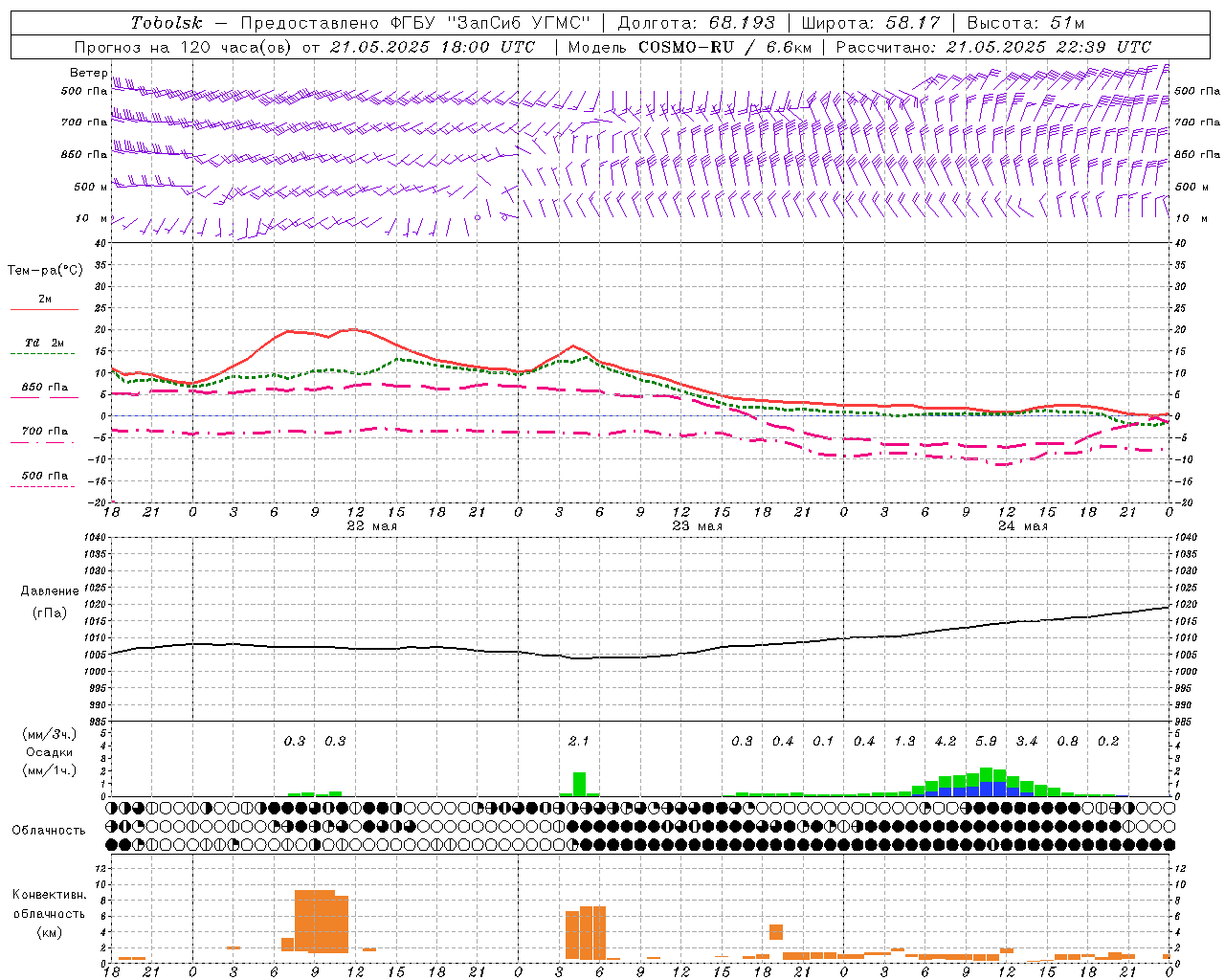
Task: Click the "4.2" precipitation total value
Action: click(946, 741)
